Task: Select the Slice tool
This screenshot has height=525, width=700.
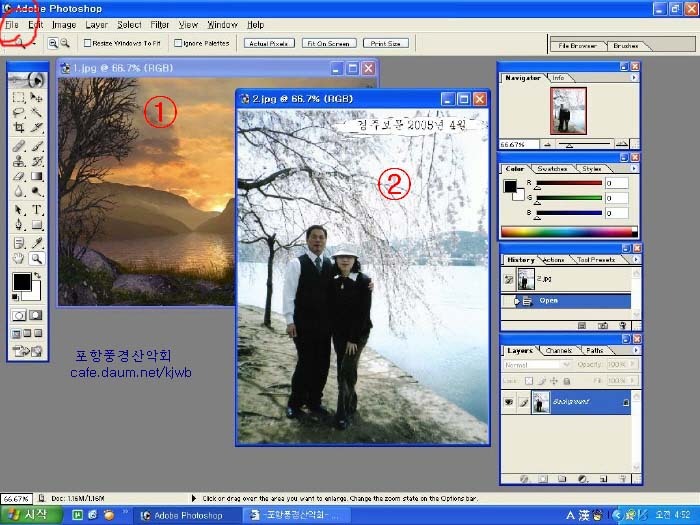Action: pyautogui.click(x=37, y=128)
